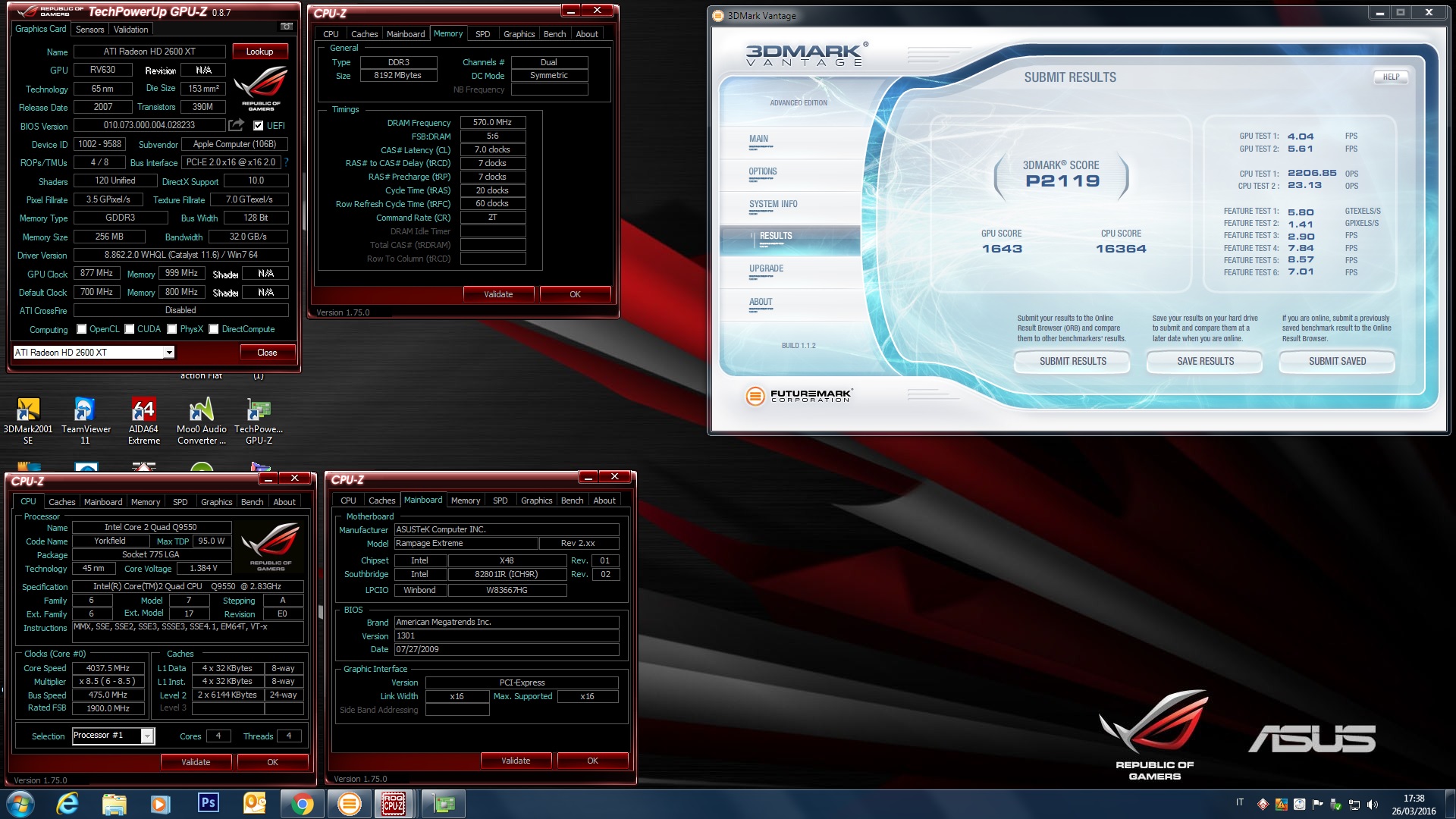Image resolution: width=1456 pixels, height=819 pixels.
Task: Open TeamViewer 11 desktop shortcut
Action: [86, 421]
